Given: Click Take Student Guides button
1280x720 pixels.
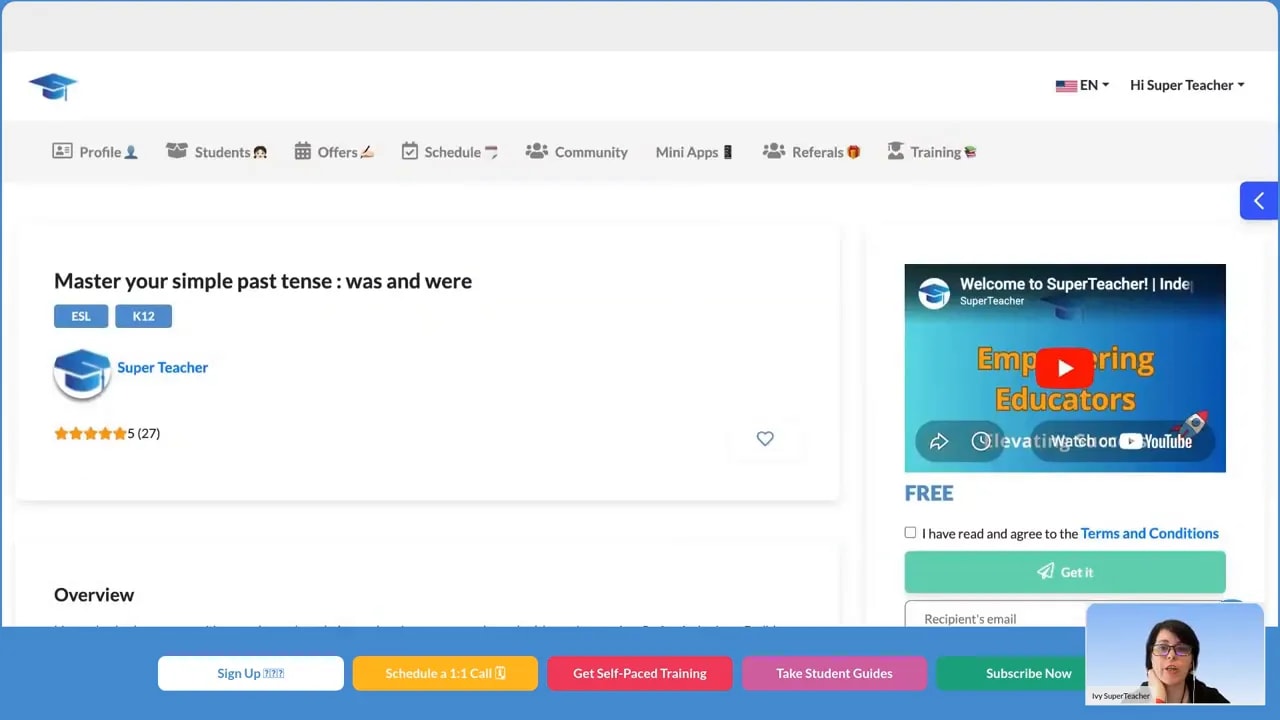Looking at the screenshot, I should coord(834,673).
